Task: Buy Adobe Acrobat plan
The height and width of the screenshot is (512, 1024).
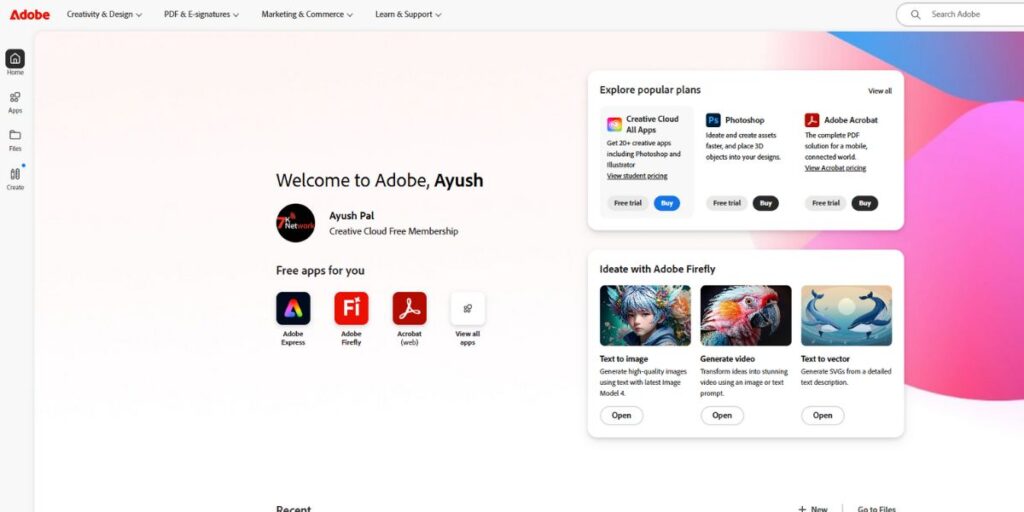Action: 865,203
